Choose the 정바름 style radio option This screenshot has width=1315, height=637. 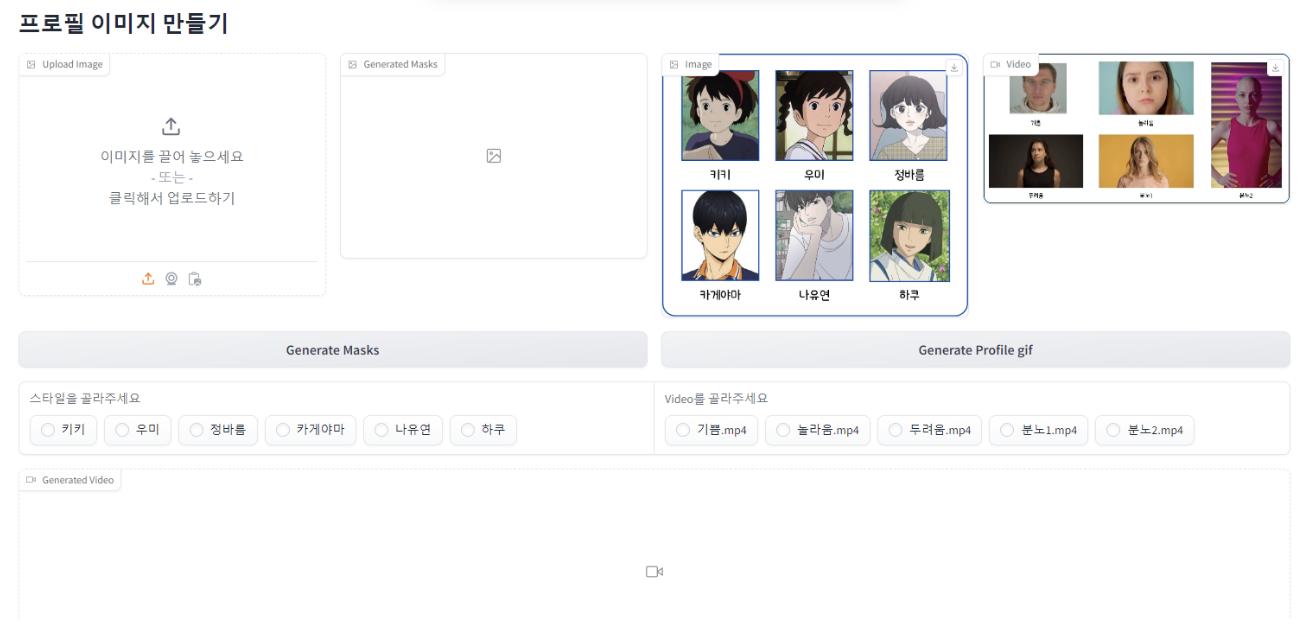pyautogui.click(x=218, y=430)
